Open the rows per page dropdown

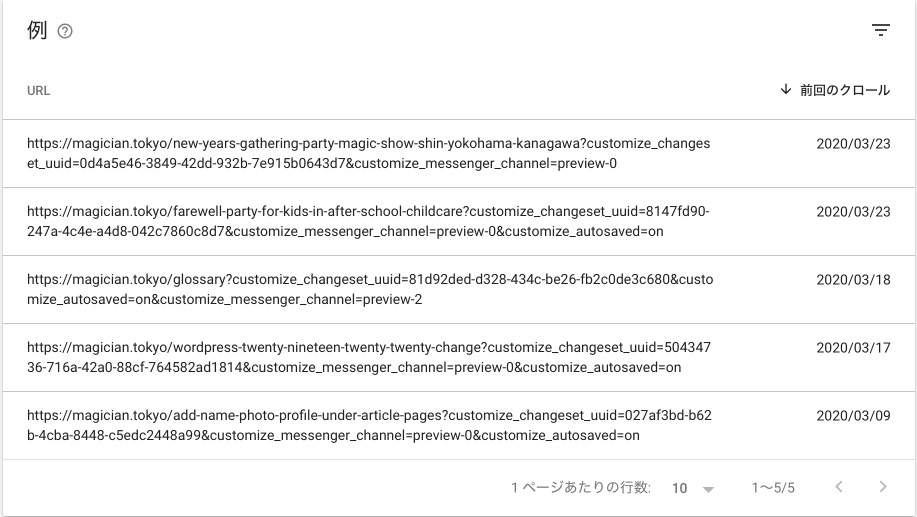pos(708,488)
